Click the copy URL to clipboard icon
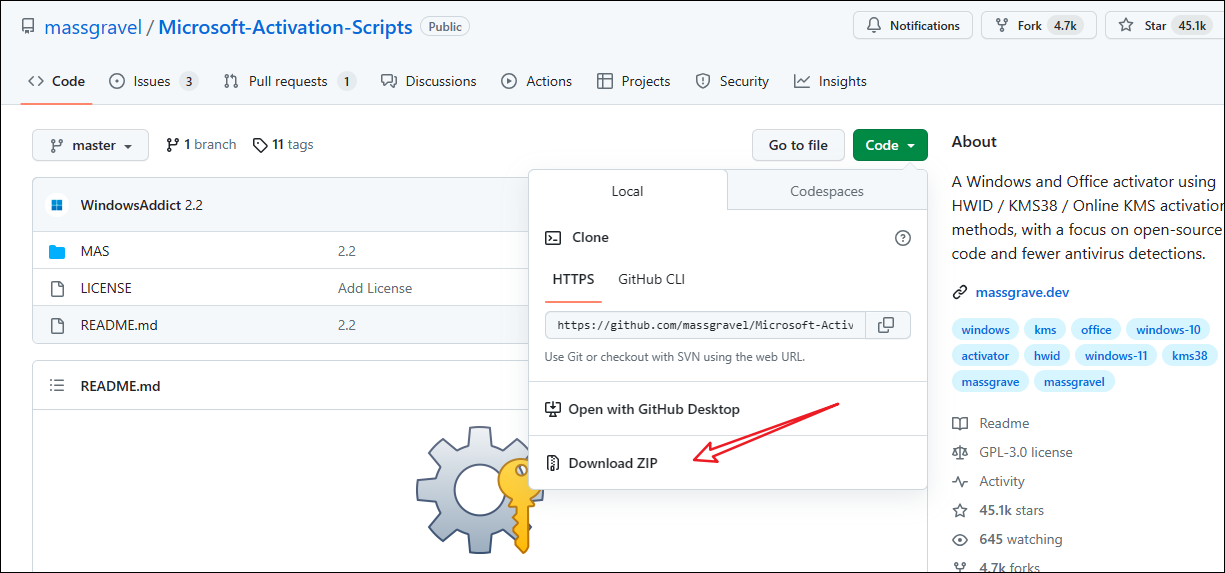This screenshot has width=1225, height=573. 886,325
